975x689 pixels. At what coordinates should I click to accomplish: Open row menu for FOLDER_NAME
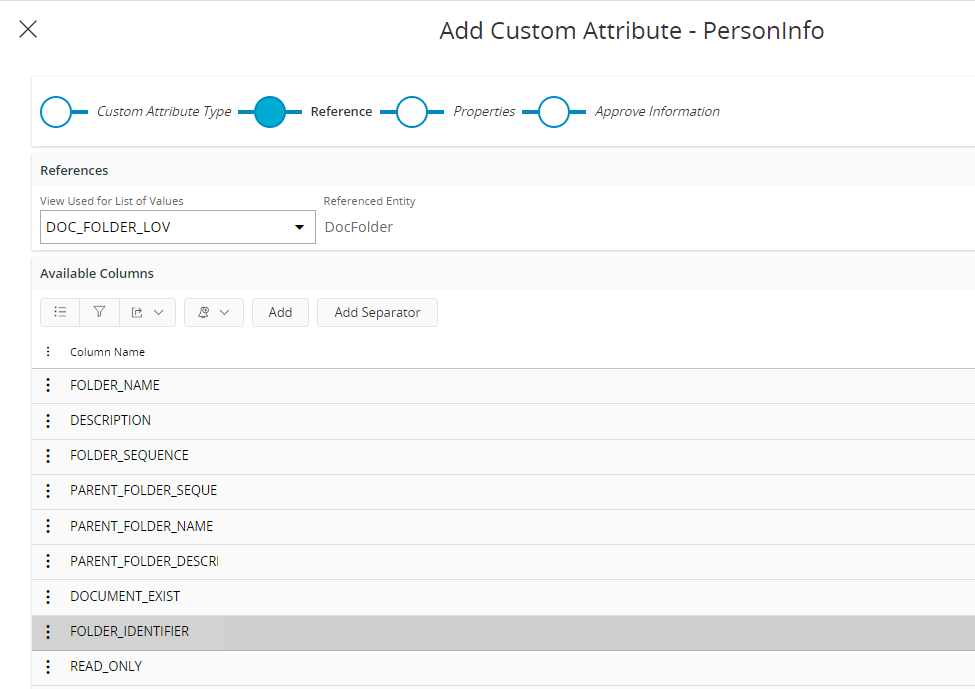point(48,385)
